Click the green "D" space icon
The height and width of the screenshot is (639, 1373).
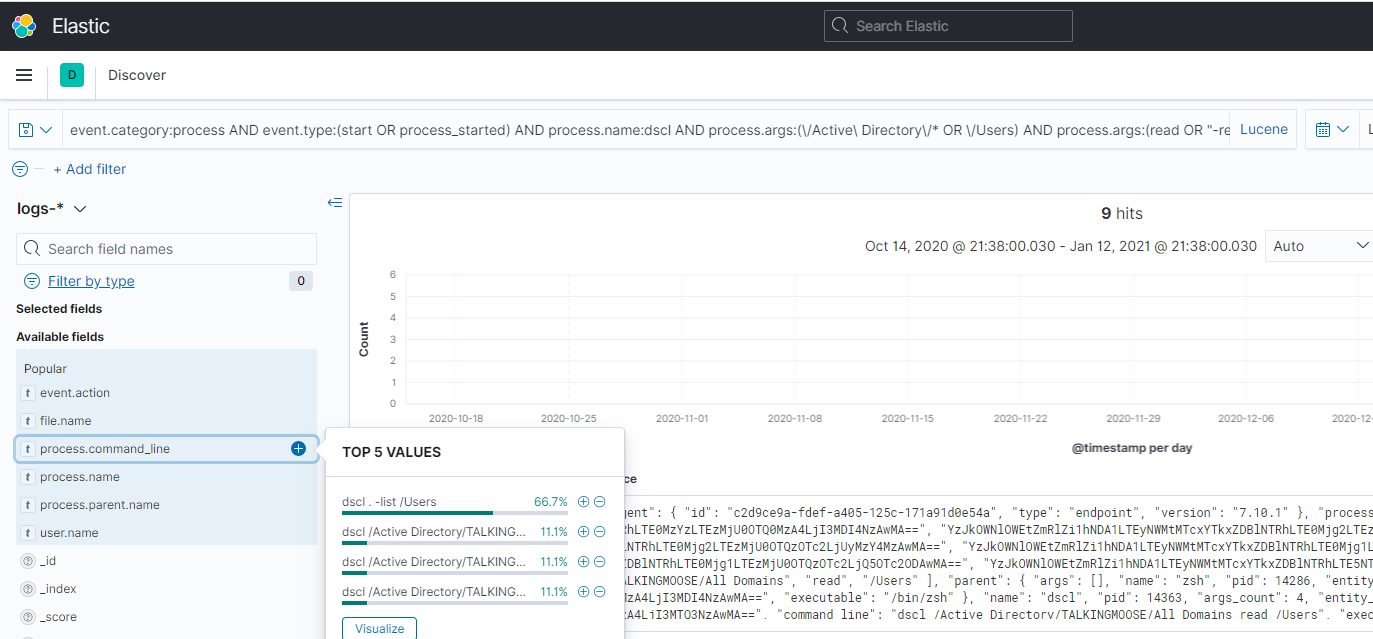pyautogui.click(x=70, y=75)
